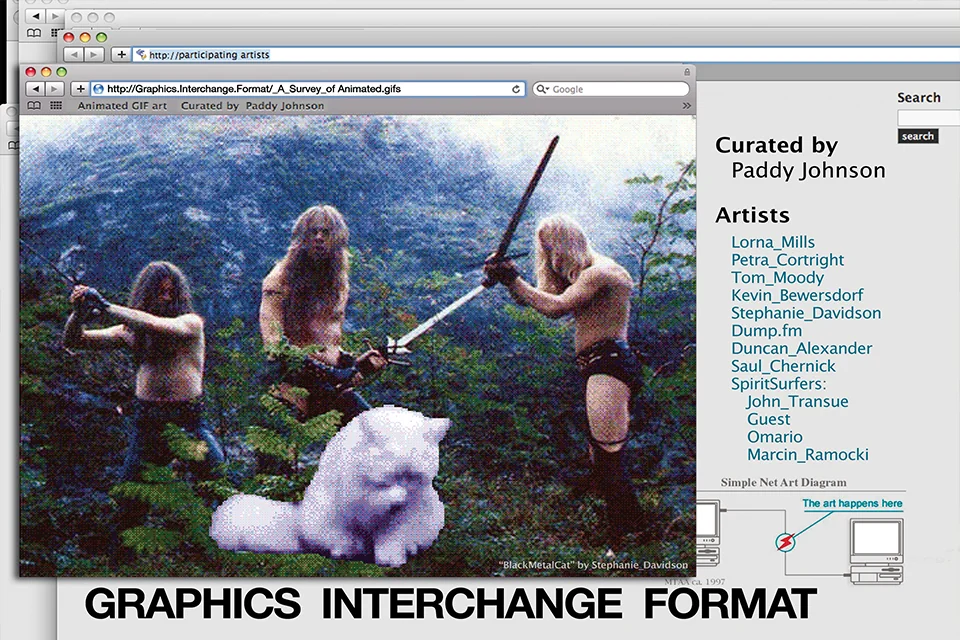The height and width of the screenshot is (640, 960).
Task: Open the bookmarks book icon in the rearmost window
Action: [34, 33]
